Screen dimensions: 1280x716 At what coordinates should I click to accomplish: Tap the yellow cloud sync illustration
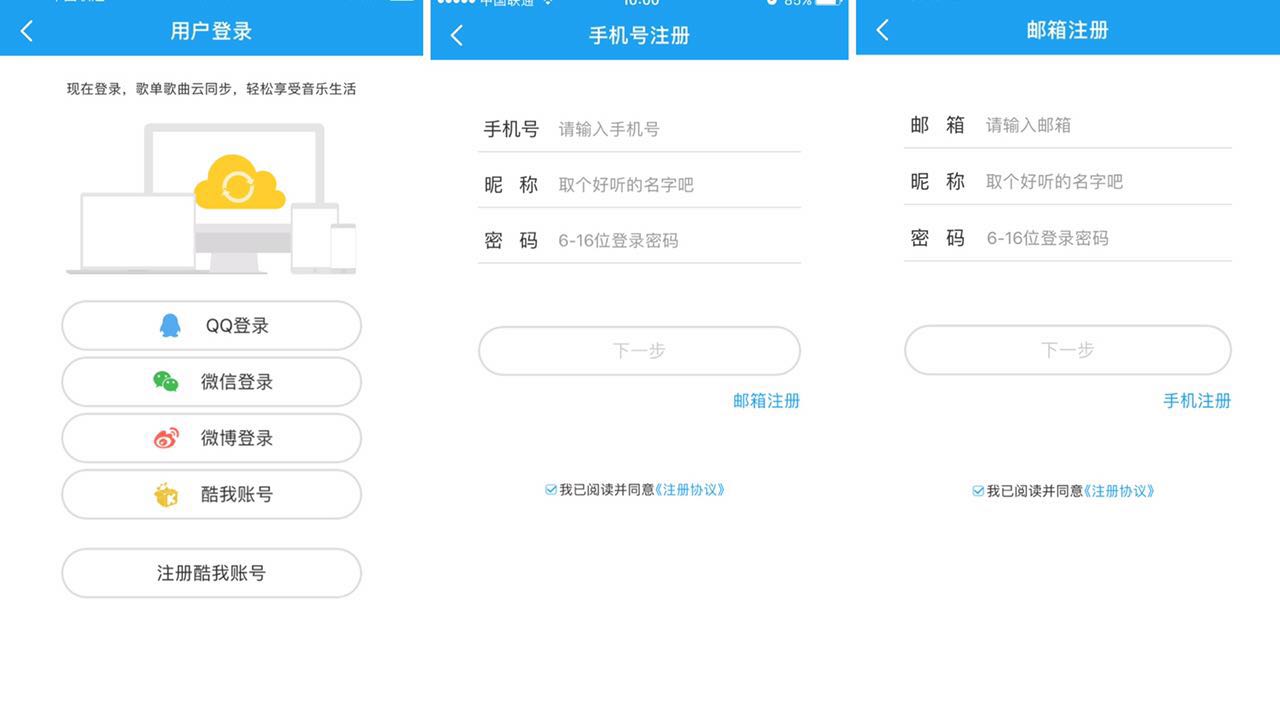[x=239, y=182]
